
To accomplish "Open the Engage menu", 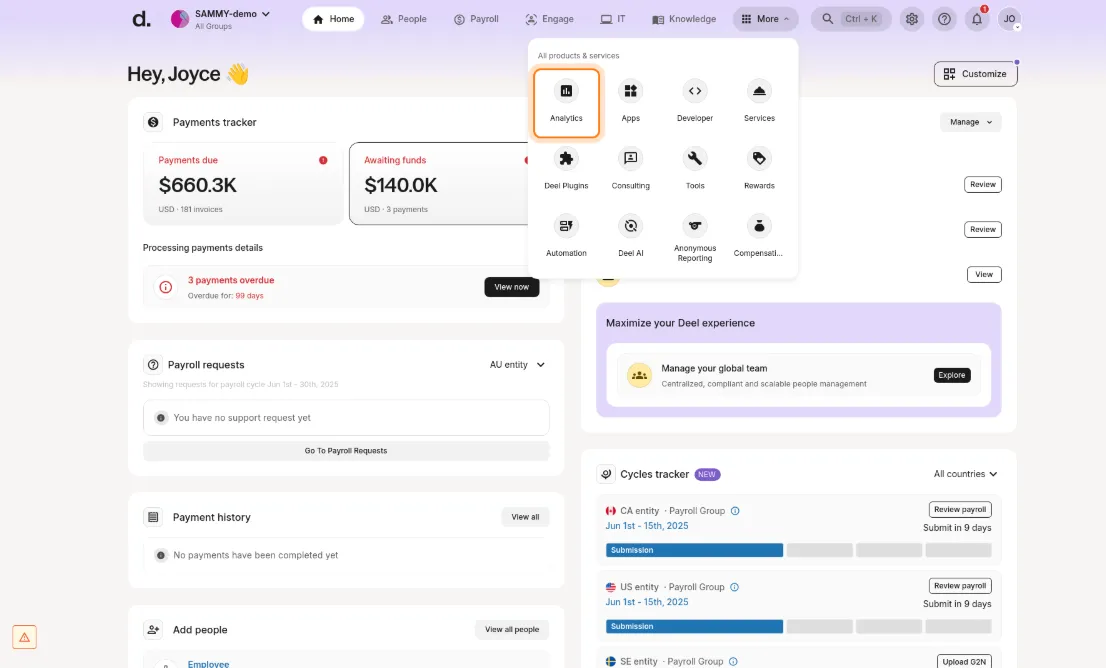I will pyautogui.click(x=549, y=19).
